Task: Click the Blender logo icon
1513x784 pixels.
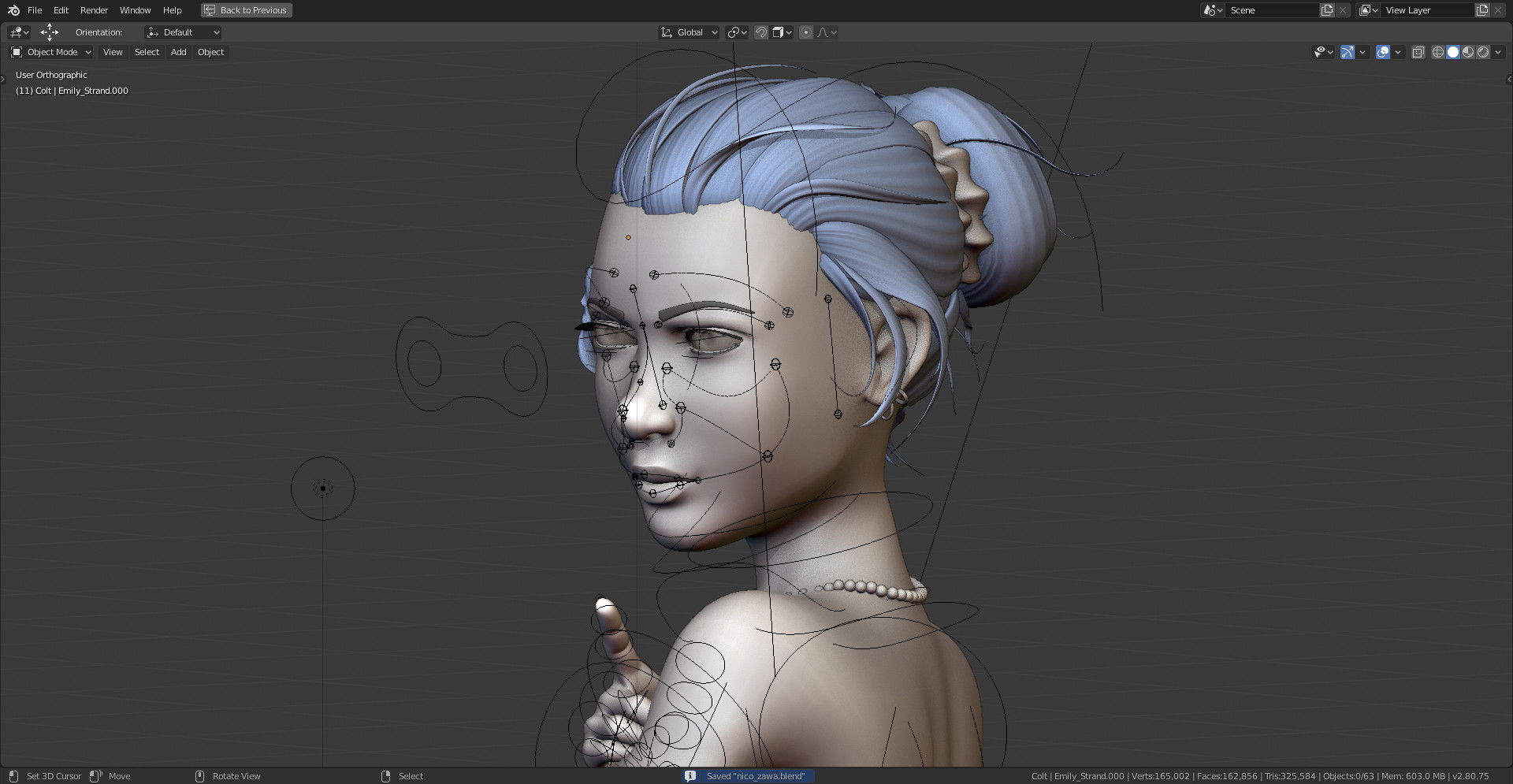Action: pos(13,10)
